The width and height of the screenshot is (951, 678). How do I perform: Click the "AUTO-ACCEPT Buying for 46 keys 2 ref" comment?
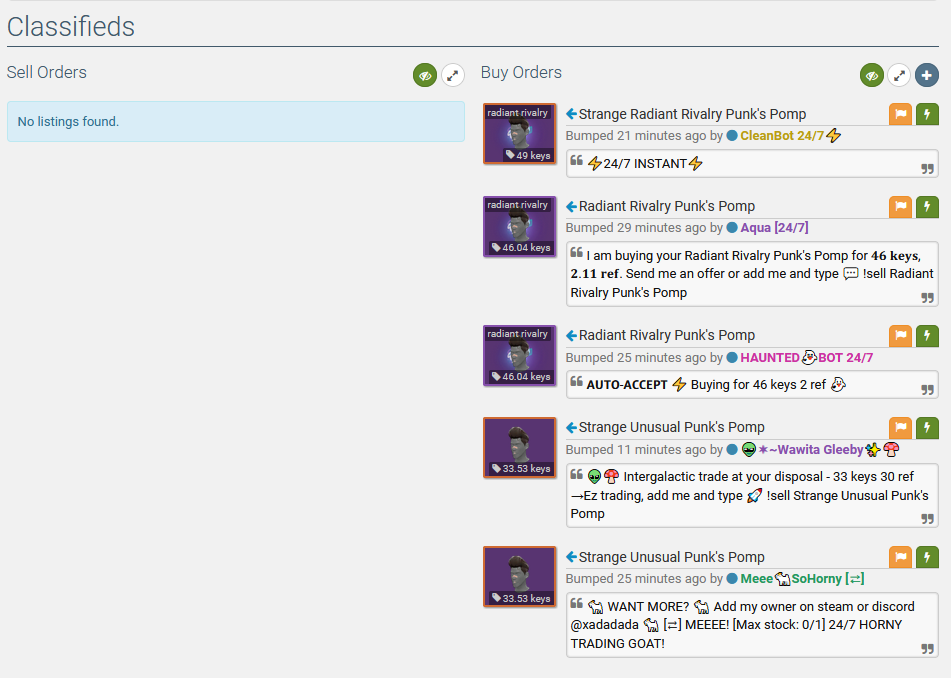(x=751, y=384)
